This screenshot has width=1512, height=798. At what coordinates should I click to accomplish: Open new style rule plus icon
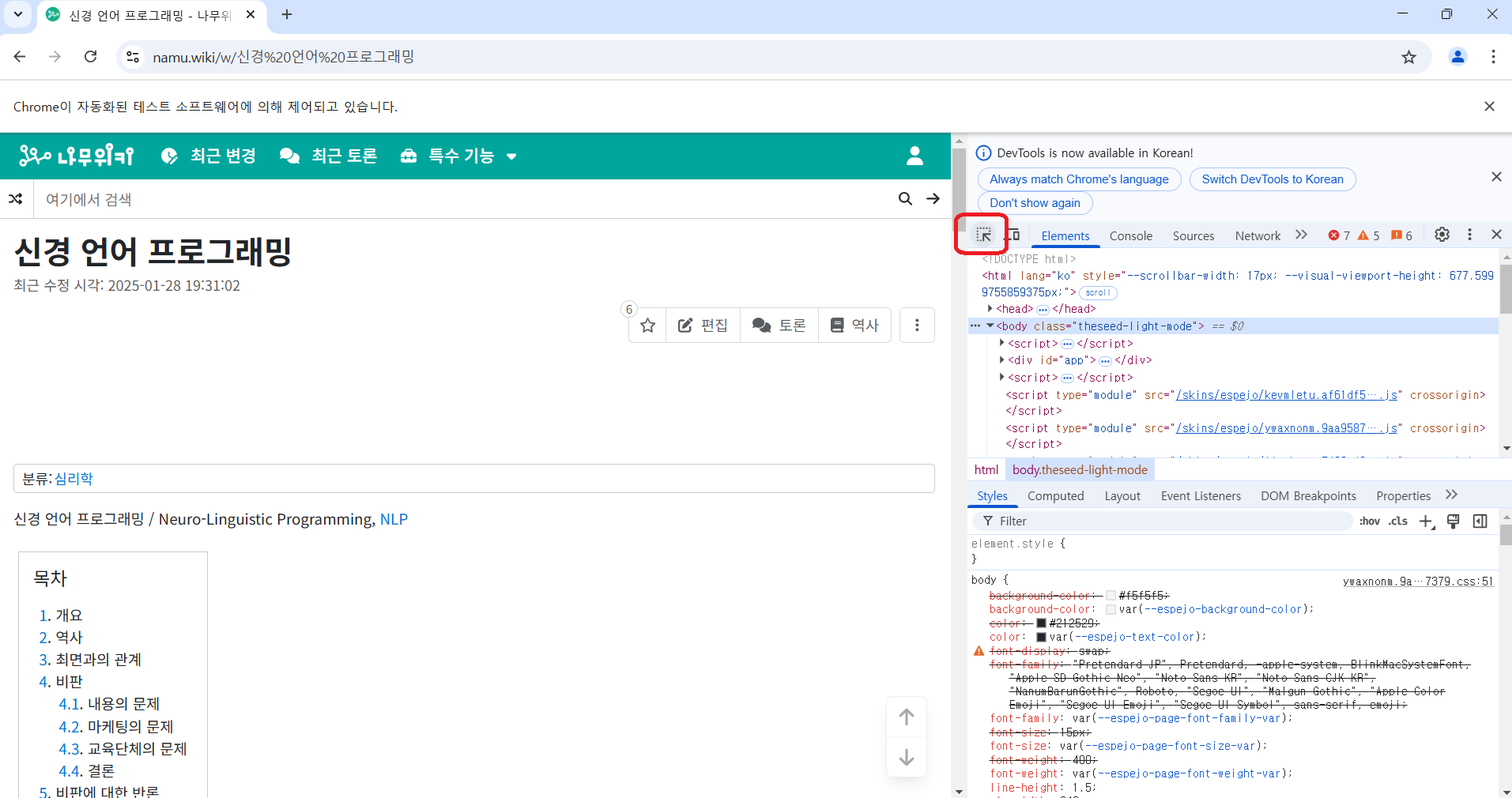[1427, 521]
